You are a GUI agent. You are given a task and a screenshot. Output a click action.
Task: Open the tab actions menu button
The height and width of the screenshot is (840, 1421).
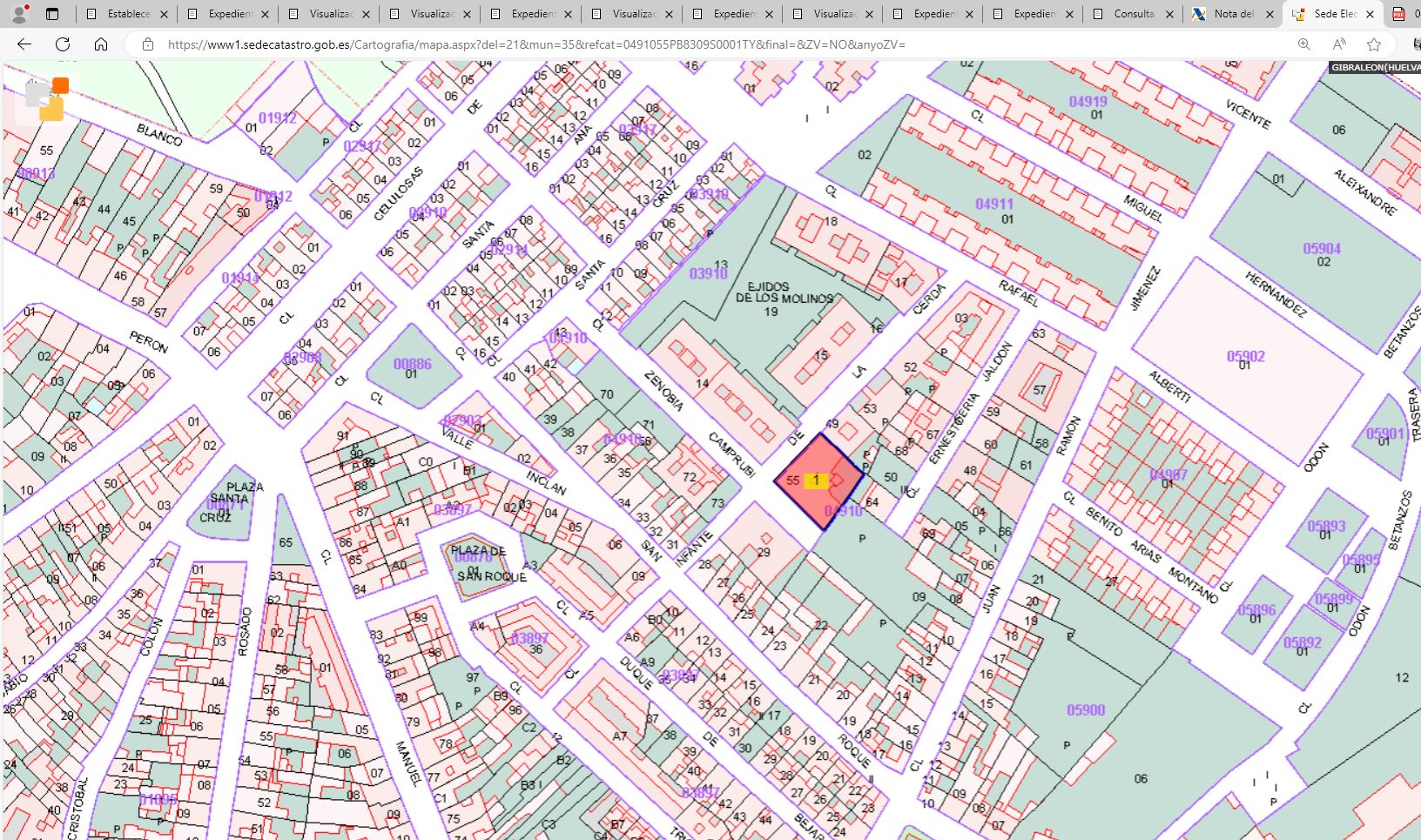52,14
